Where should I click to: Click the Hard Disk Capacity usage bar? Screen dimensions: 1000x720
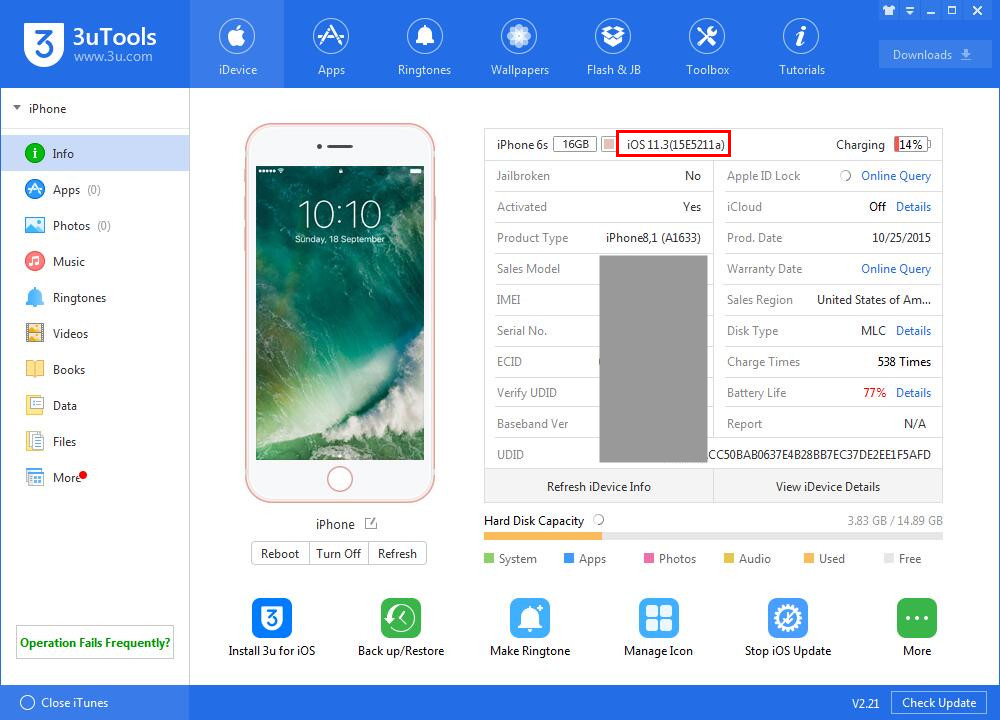coord(713,537)
